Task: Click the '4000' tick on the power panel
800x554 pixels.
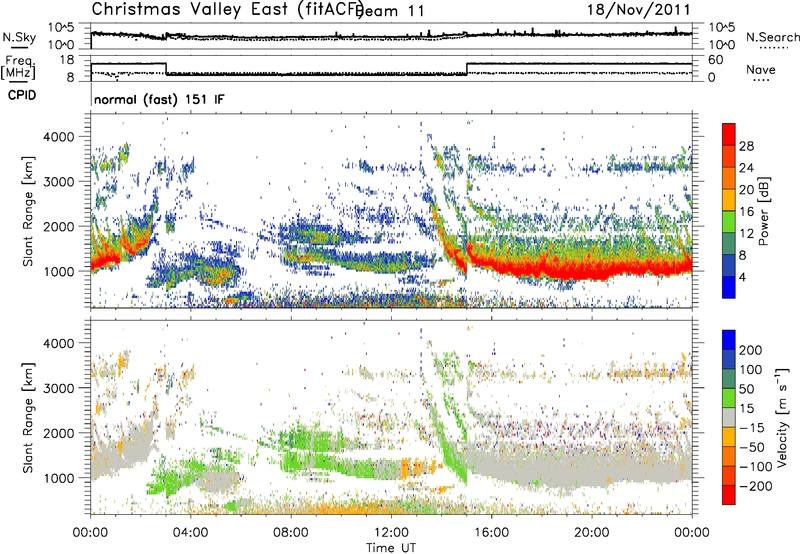Action: [x=59, y=137]
